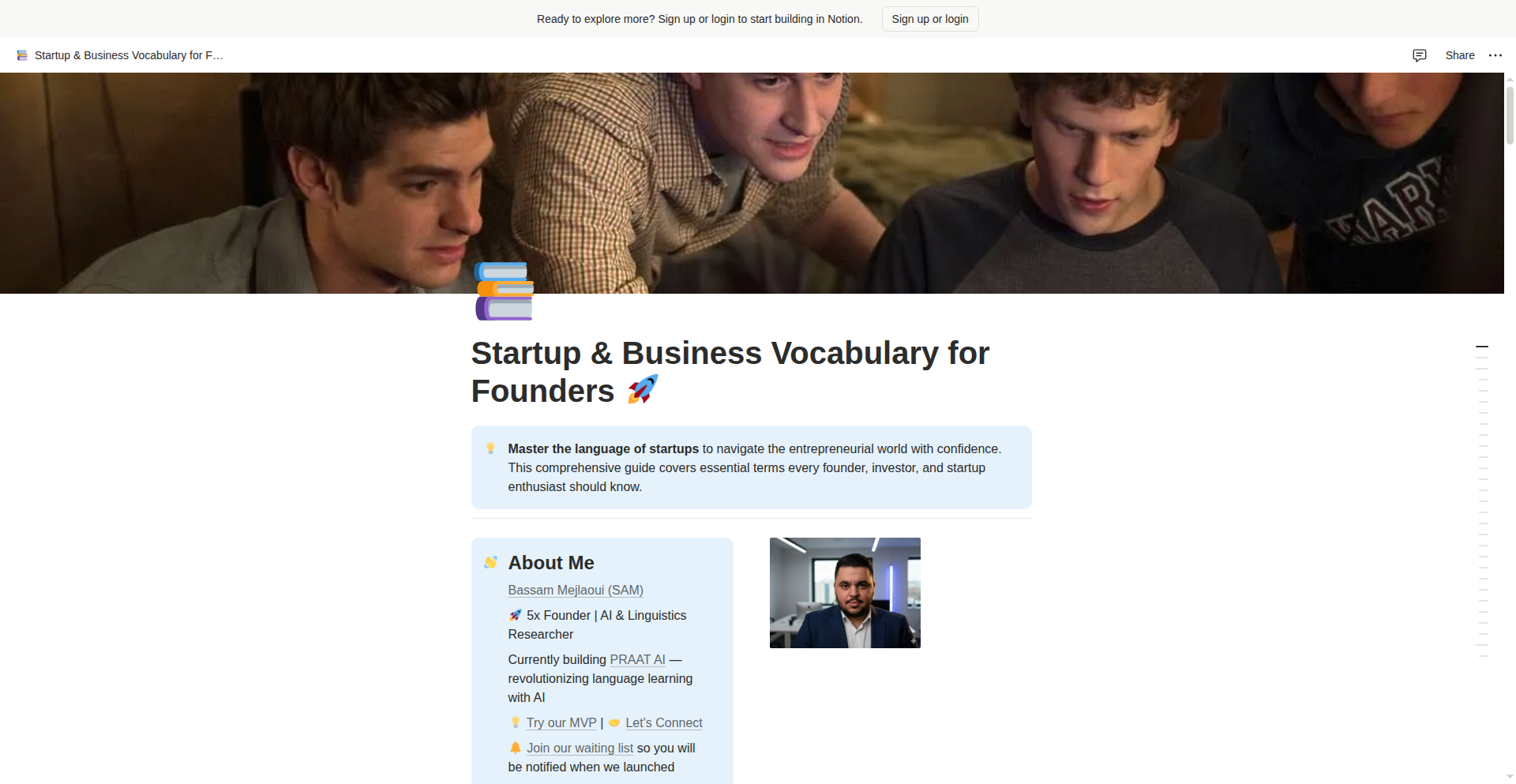
Task: Open the three-dot more options menu
Action: point(1495,55)
